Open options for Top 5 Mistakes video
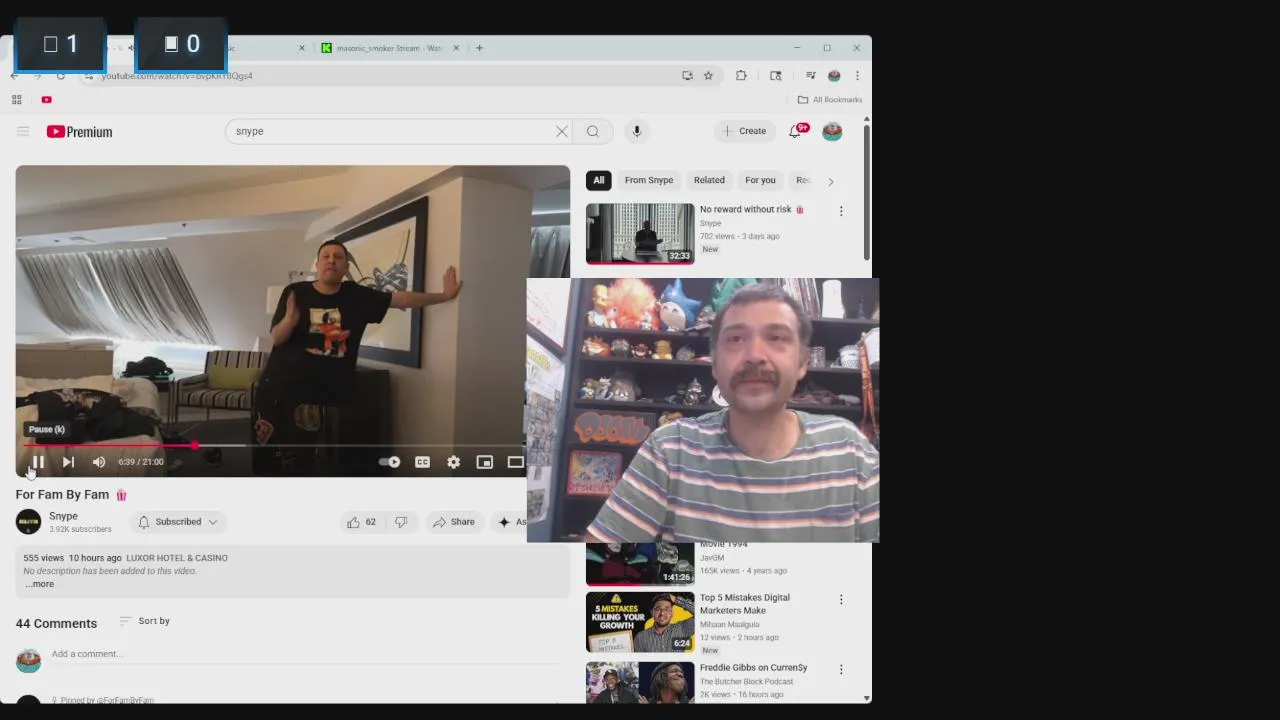The width and height of the screenshot is (1280, 720). tap(841, 599)
